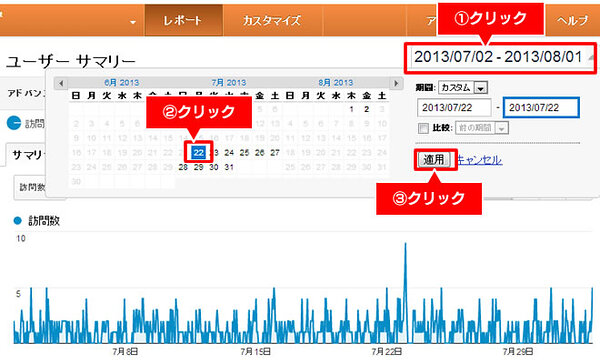Open the ヘルプ menu
The height and width of the screenshot is (364, 600).
coord(572,20)
